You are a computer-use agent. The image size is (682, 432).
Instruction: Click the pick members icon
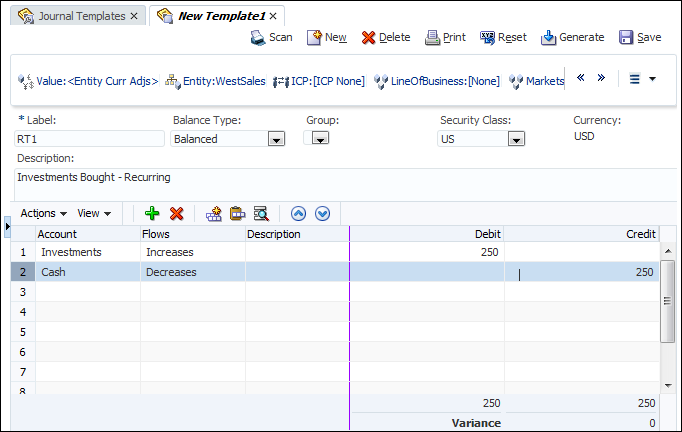coord(214,213)
